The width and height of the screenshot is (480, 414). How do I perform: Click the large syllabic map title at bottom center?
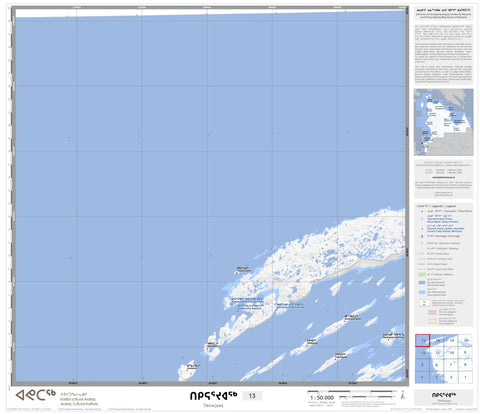[214, 395]
